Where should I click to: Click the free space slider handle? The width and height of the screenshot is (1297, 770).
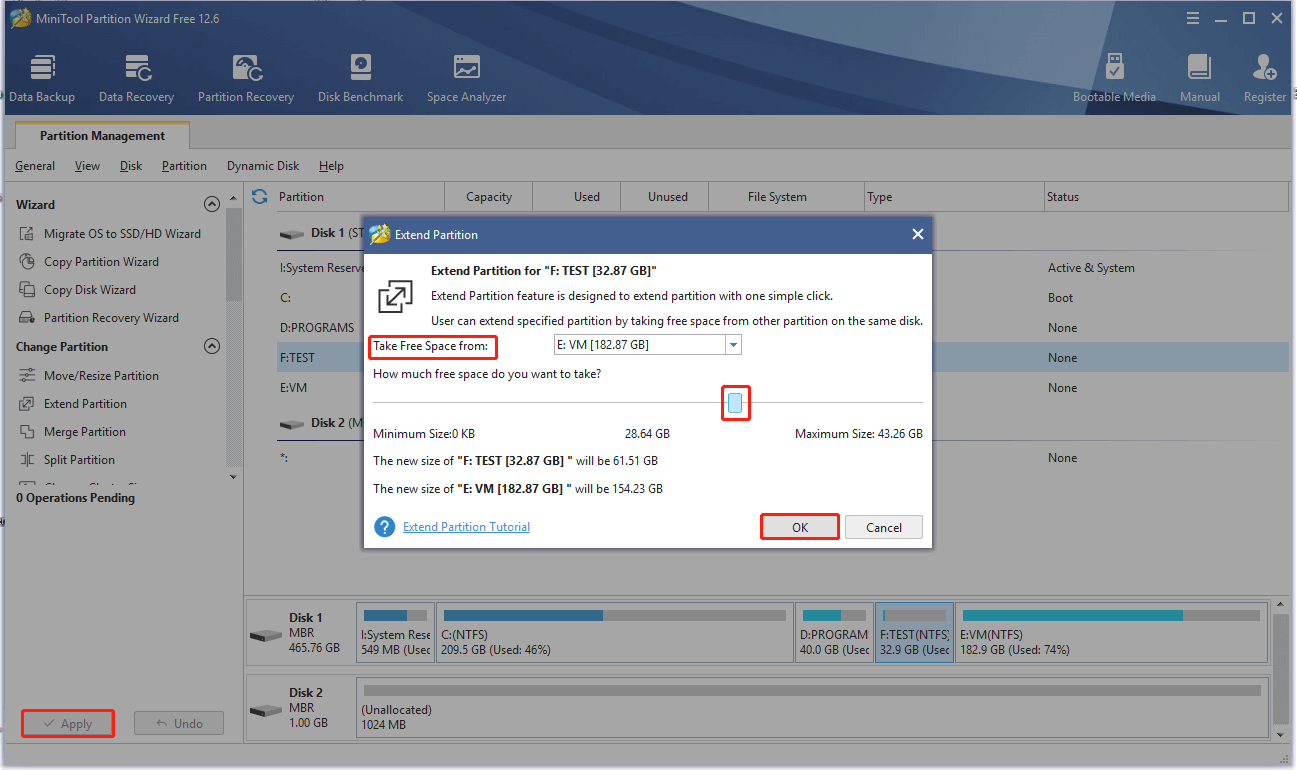[x=735, y=403]
